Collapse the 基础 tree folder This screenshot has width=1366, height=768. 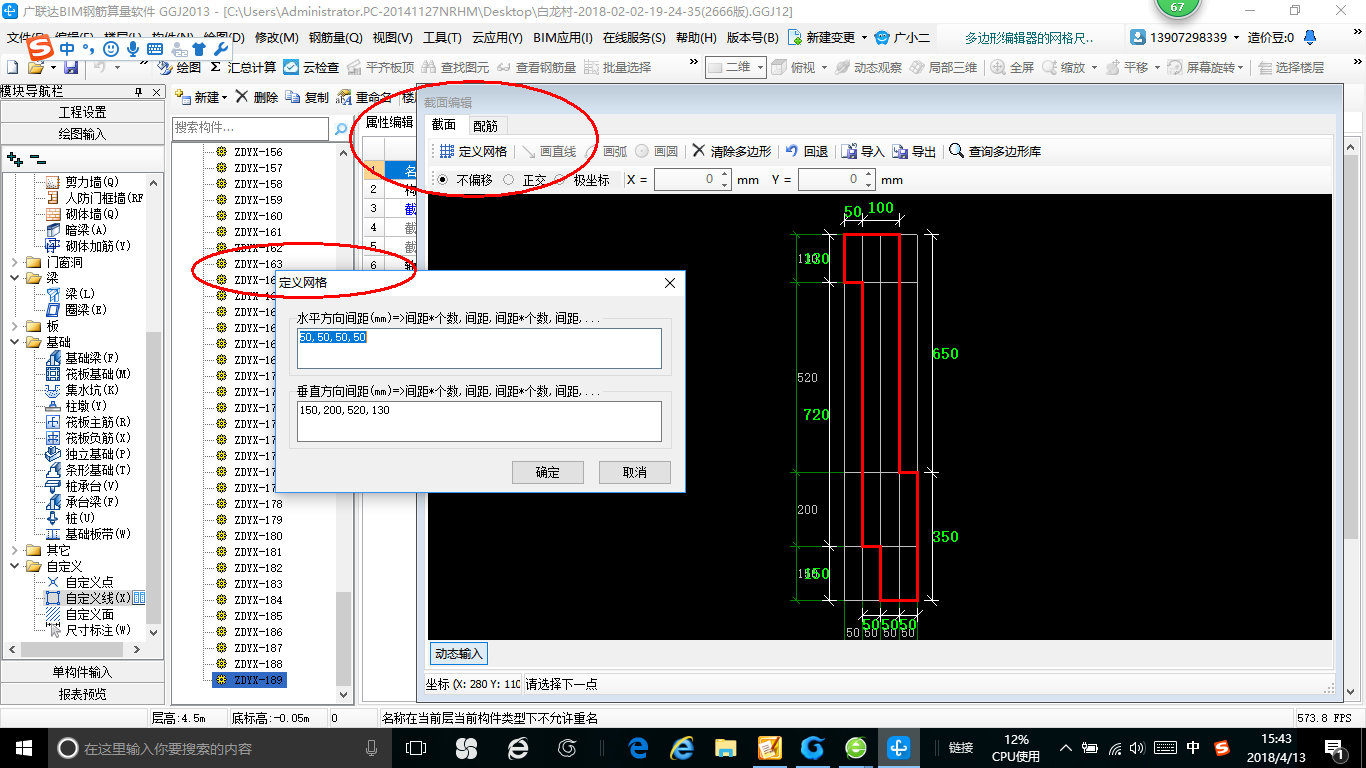(13, 342)
